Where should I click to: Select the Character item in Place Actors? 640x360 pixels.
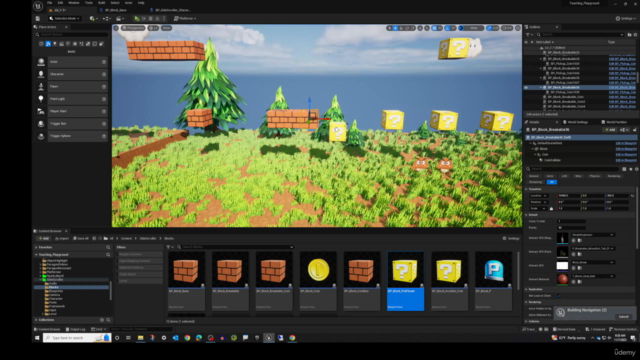point(71,74)
